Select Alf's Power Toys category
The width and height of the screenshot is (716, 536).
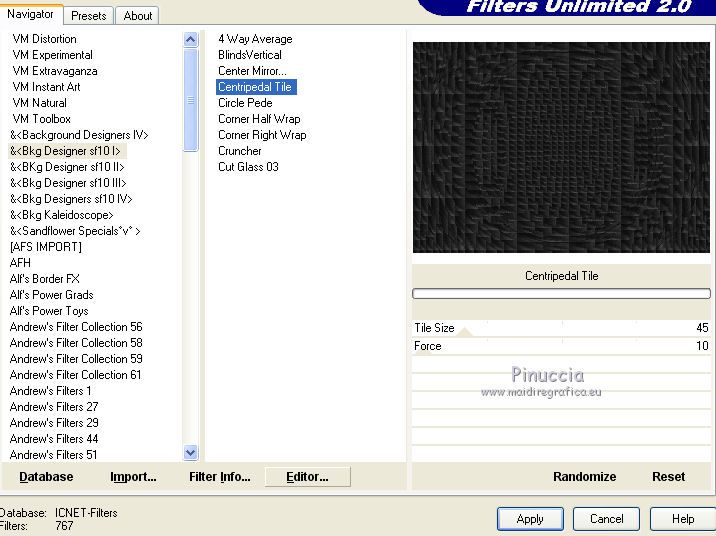tap(49, 311)
